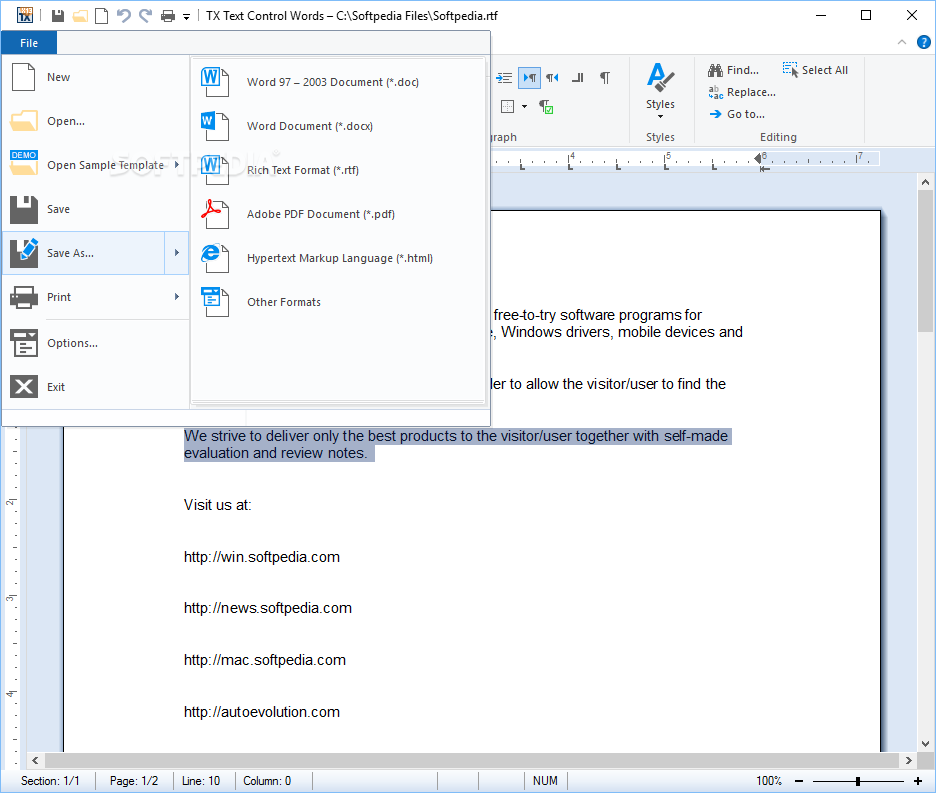This screenshot has height=793, width=936.
Task: Choose Other Formats in Save As list
Action: [x=337, y=302]
